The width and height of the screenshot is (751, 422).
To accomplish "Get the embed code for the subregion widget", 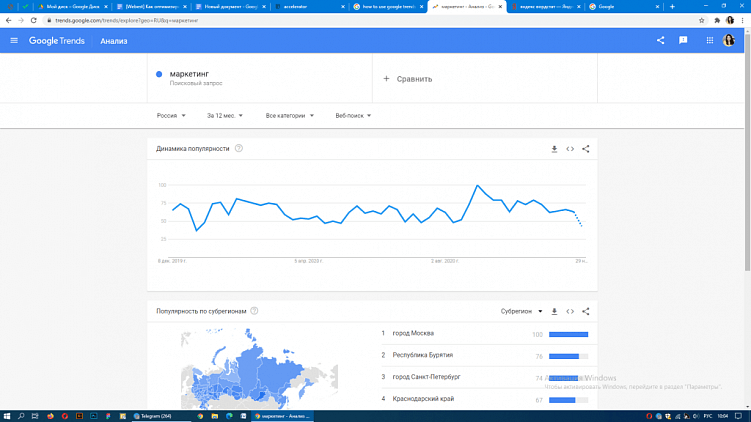I will point(570,311).
